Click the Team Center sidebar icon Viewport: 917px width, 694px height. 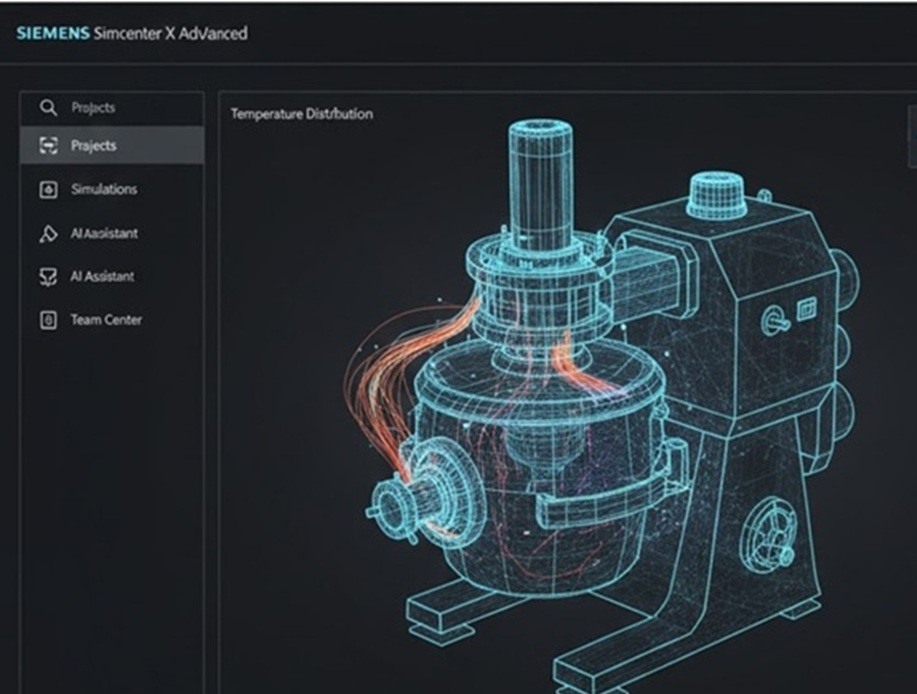[x=47, y=321]
